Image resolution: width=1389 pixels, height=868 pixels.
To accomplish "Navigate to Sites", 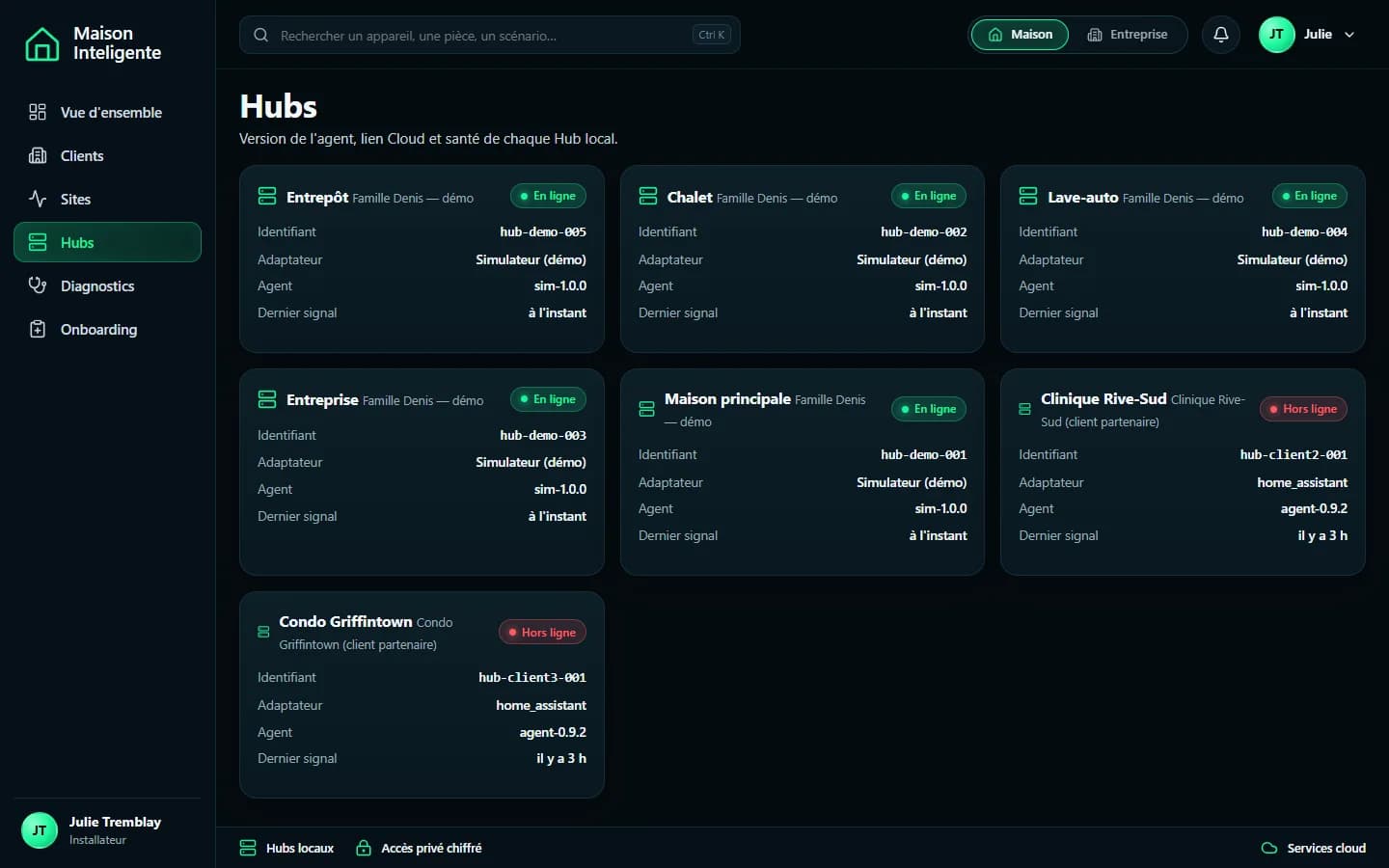I will pos(107,199).
